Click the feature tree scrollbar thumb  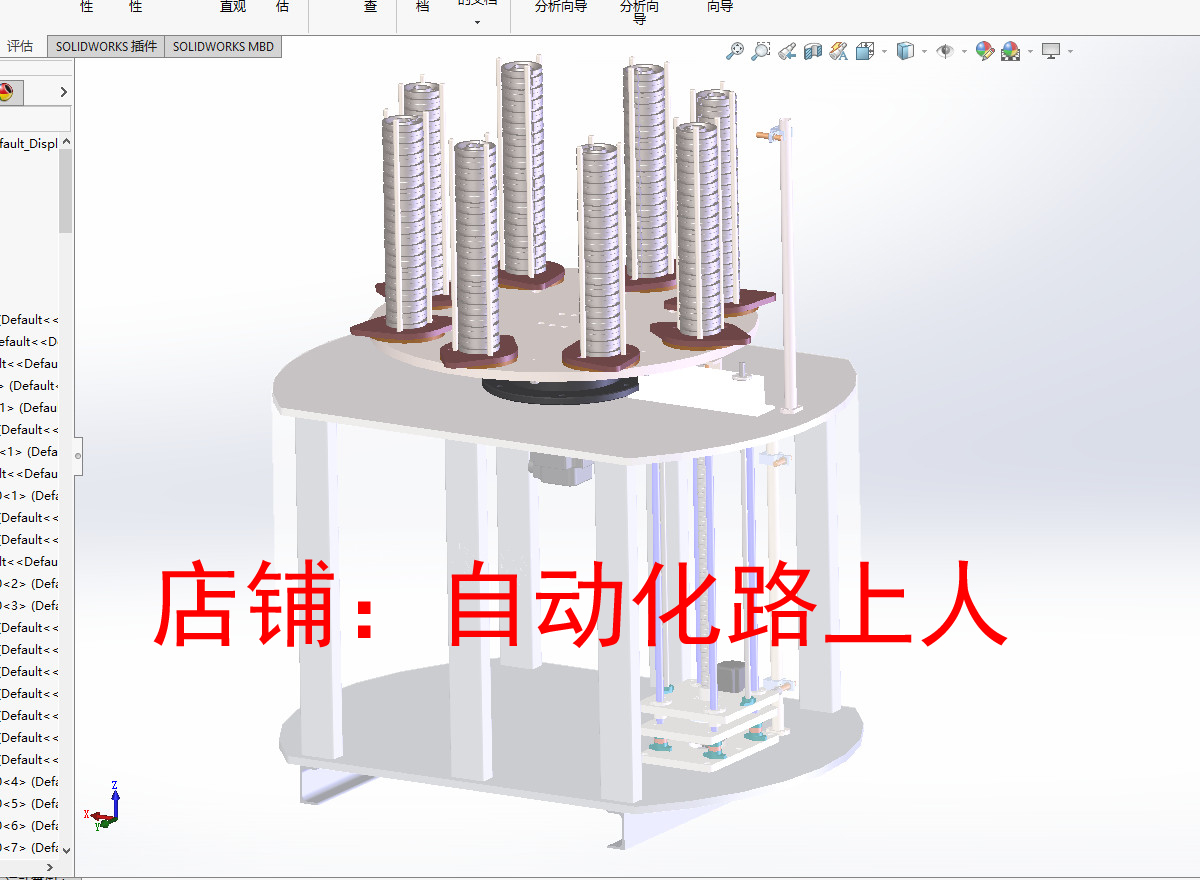66,190
